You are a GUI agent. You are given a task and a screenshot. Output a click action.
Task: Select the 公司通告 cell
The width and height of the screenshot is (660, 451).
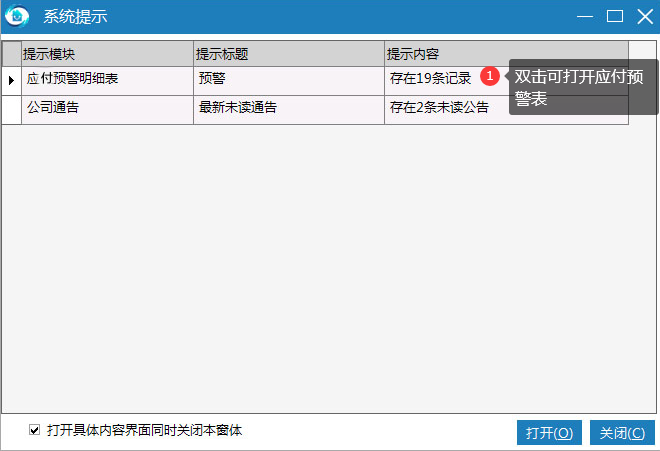(107, 110)
